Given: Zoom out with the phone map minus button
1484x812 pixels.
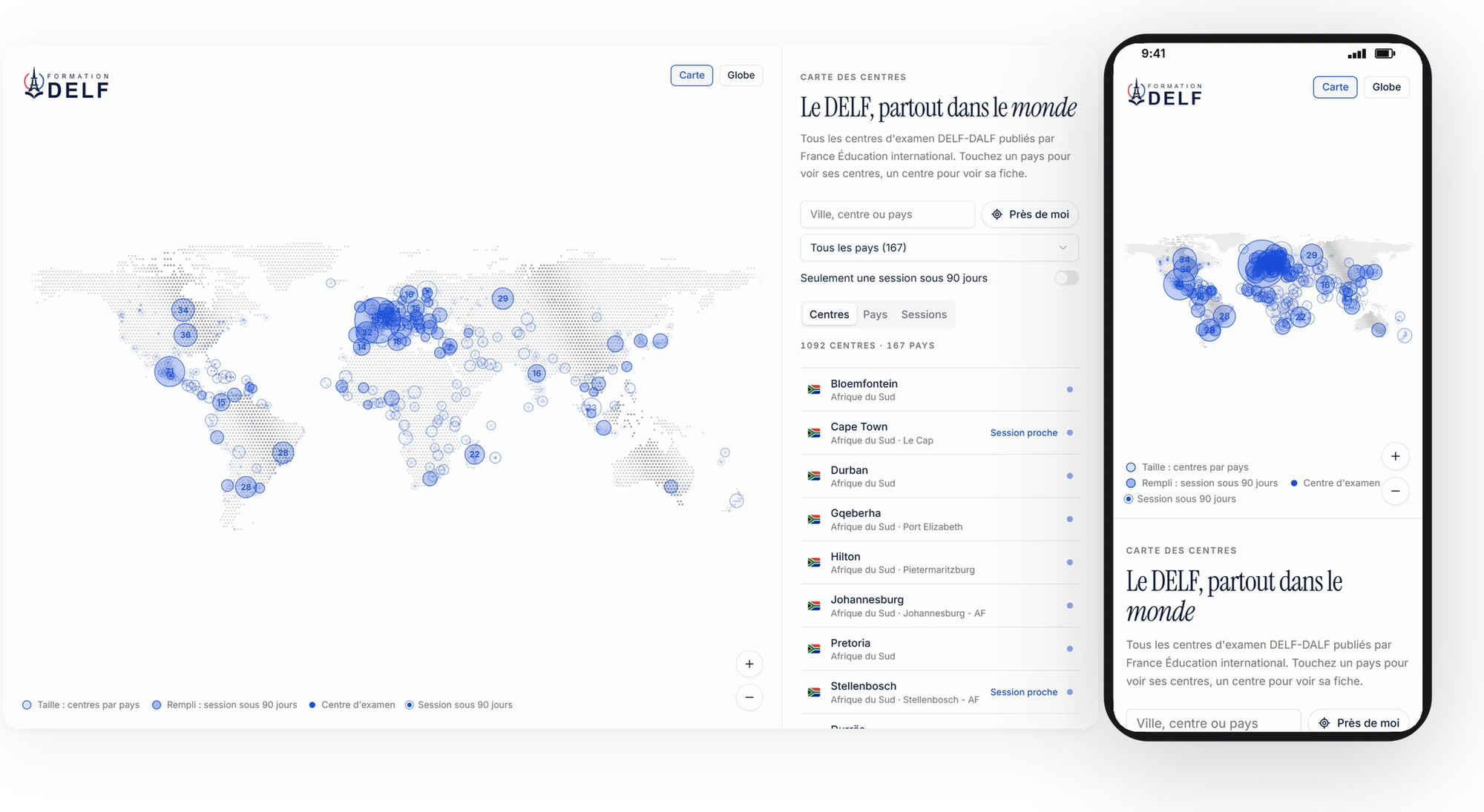Looking at the screenshot, I should pyautogui.click(x=1396, y=491).
